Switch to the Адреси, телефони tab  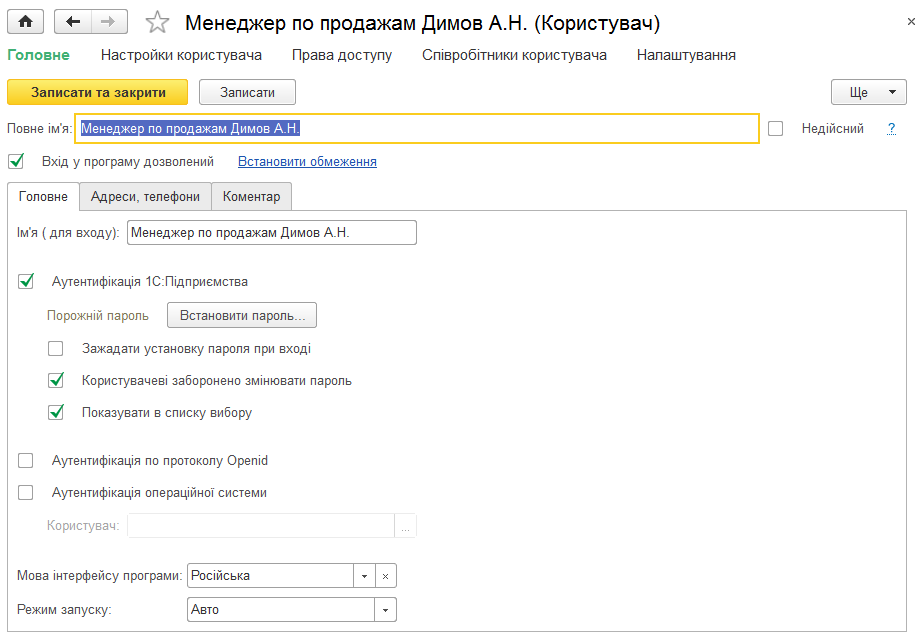point(146,197)
